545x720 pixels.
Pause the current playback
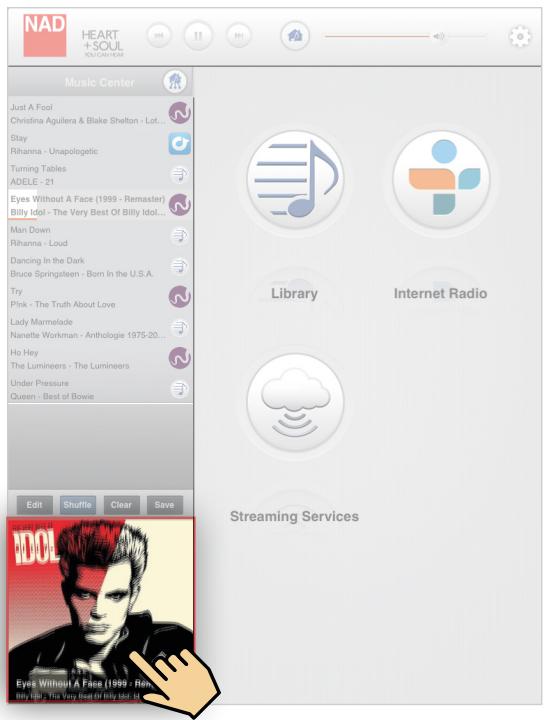198,35
